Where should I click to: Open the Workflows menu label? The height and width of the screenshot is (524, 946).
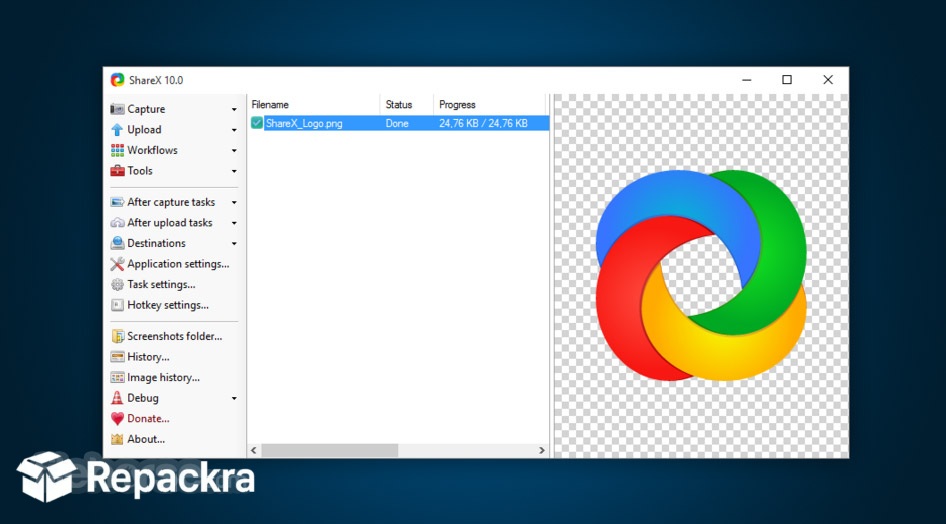point(152,150)
